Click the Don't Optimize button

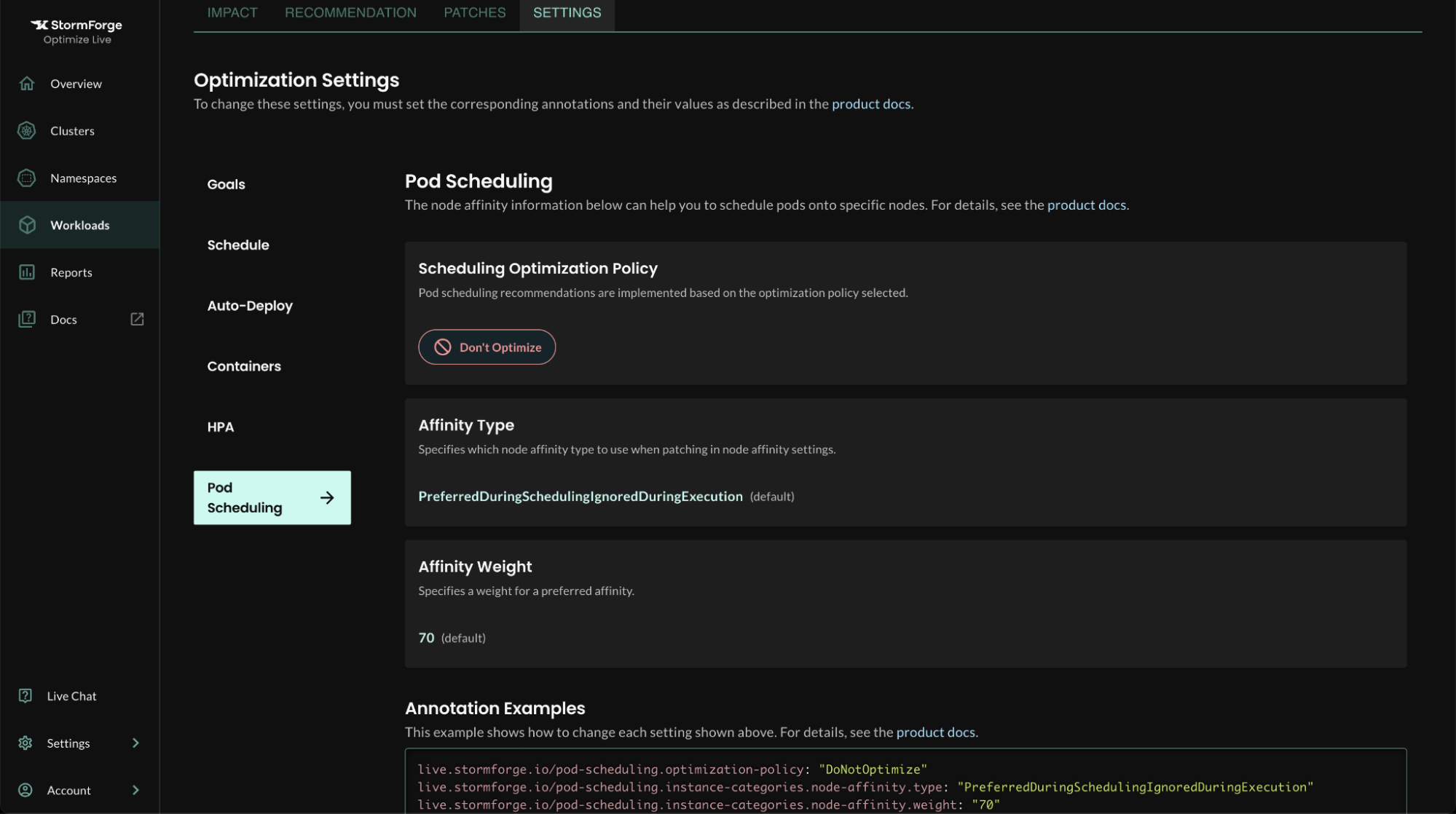(x=487, y=347)
